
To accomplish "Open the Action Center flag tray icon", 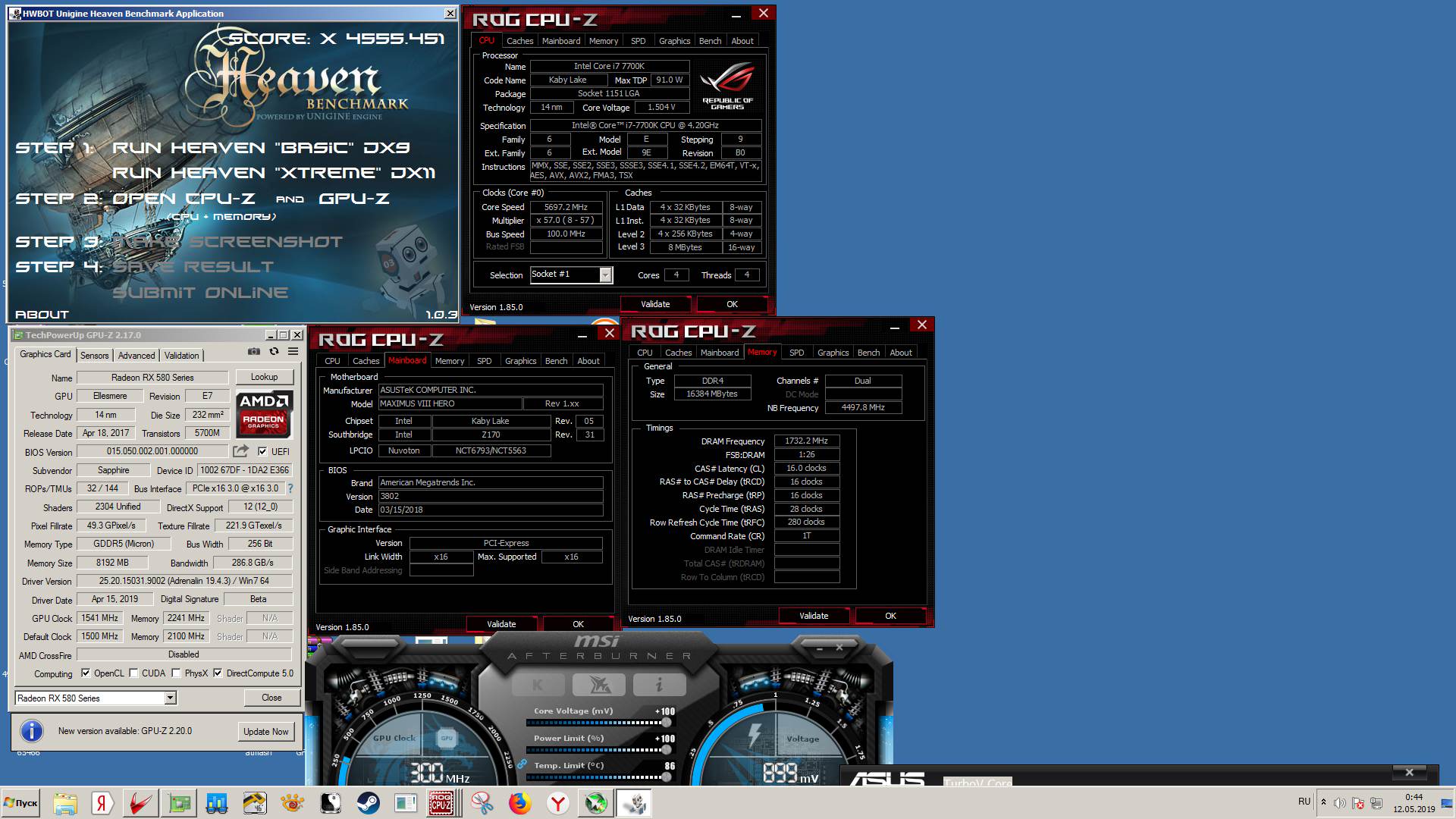I will [x=1357, y=803].
